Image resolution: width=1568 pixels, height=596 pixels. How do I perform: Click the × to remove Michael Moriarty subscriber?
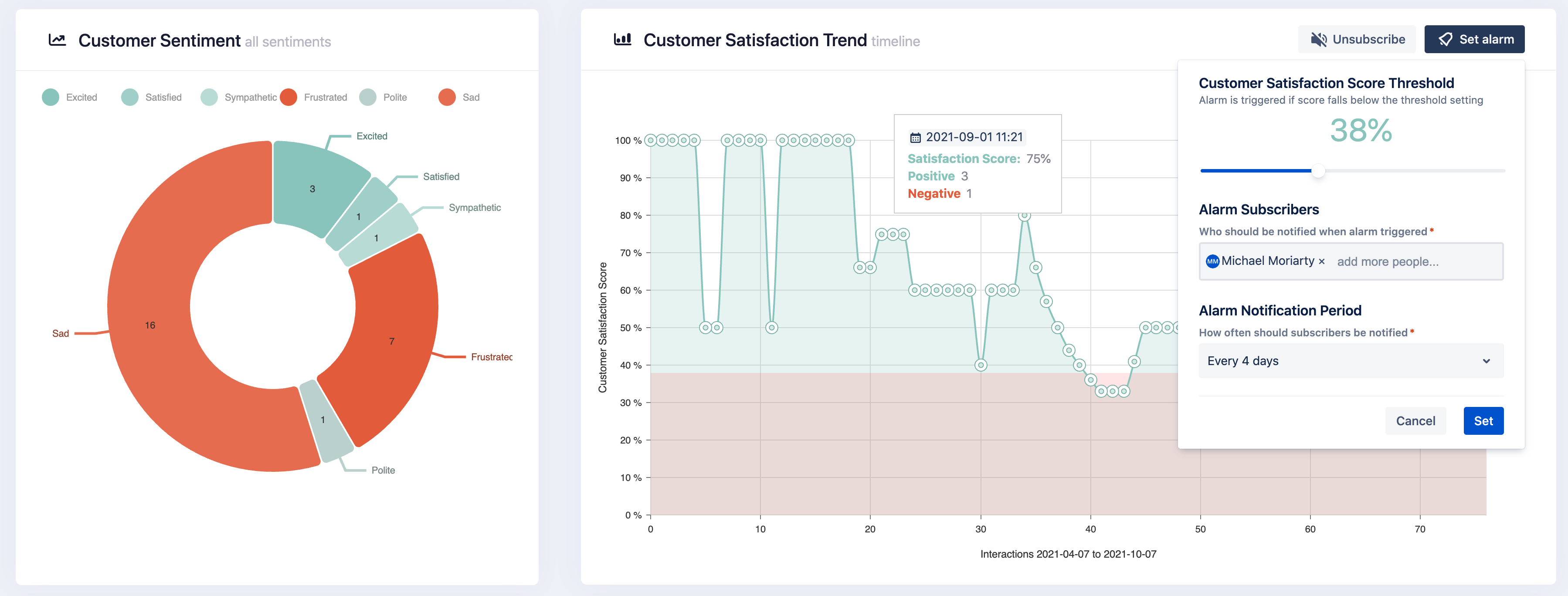[1321, 261]
